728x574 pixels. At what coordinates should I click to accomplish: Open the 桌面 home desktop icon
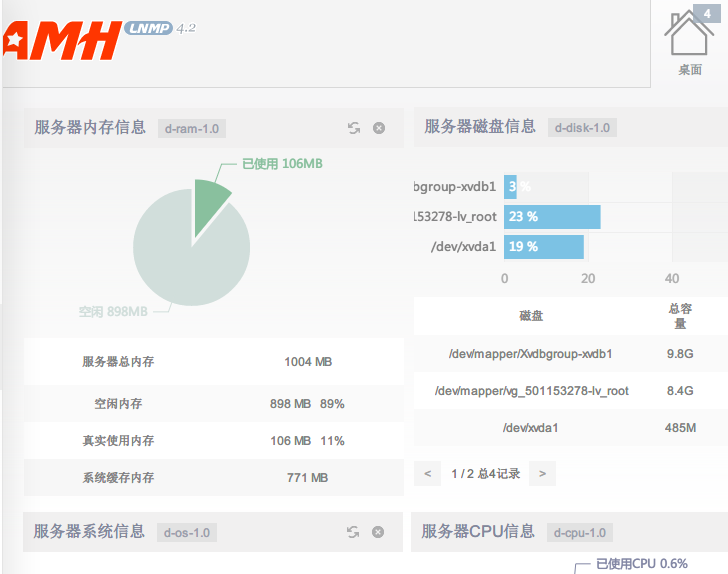pyautogui.click(x=690, y=40)
